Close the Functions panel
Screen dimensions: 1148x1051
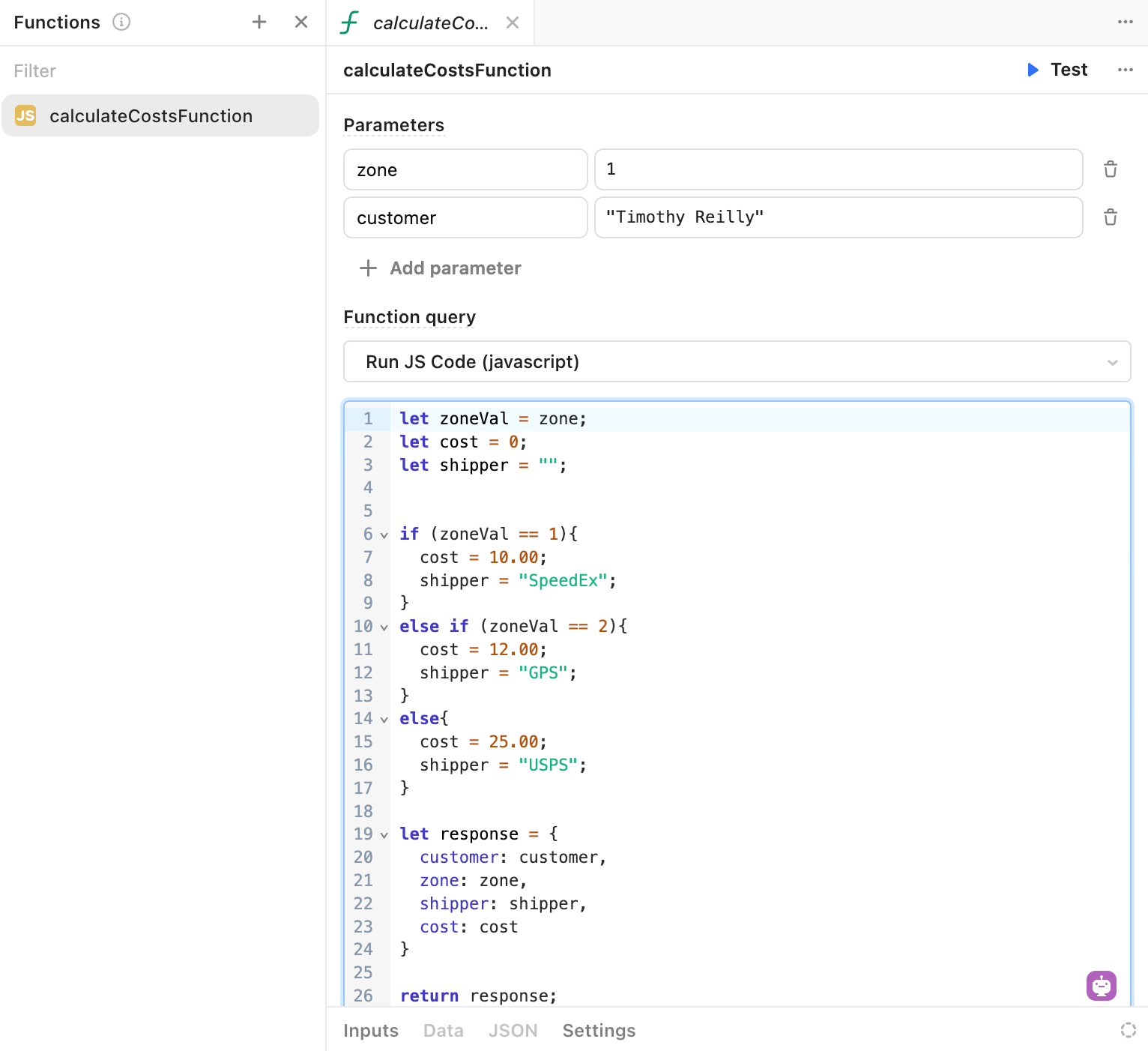click(301, 22)
